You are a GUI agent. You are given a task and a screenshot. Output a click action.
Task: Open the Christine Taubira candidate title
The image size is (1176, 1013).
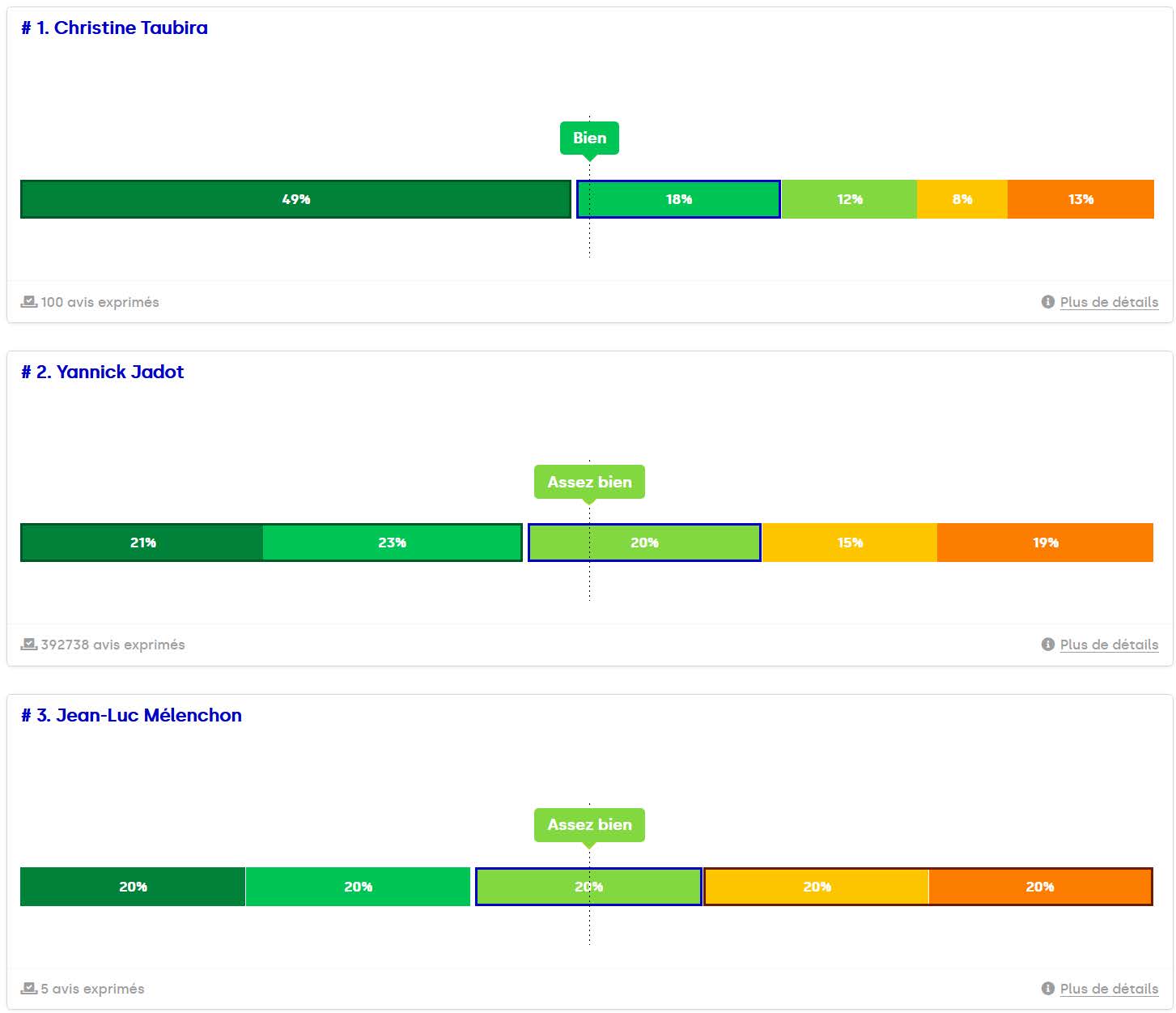pyautogui.click(x=114, y=28)
